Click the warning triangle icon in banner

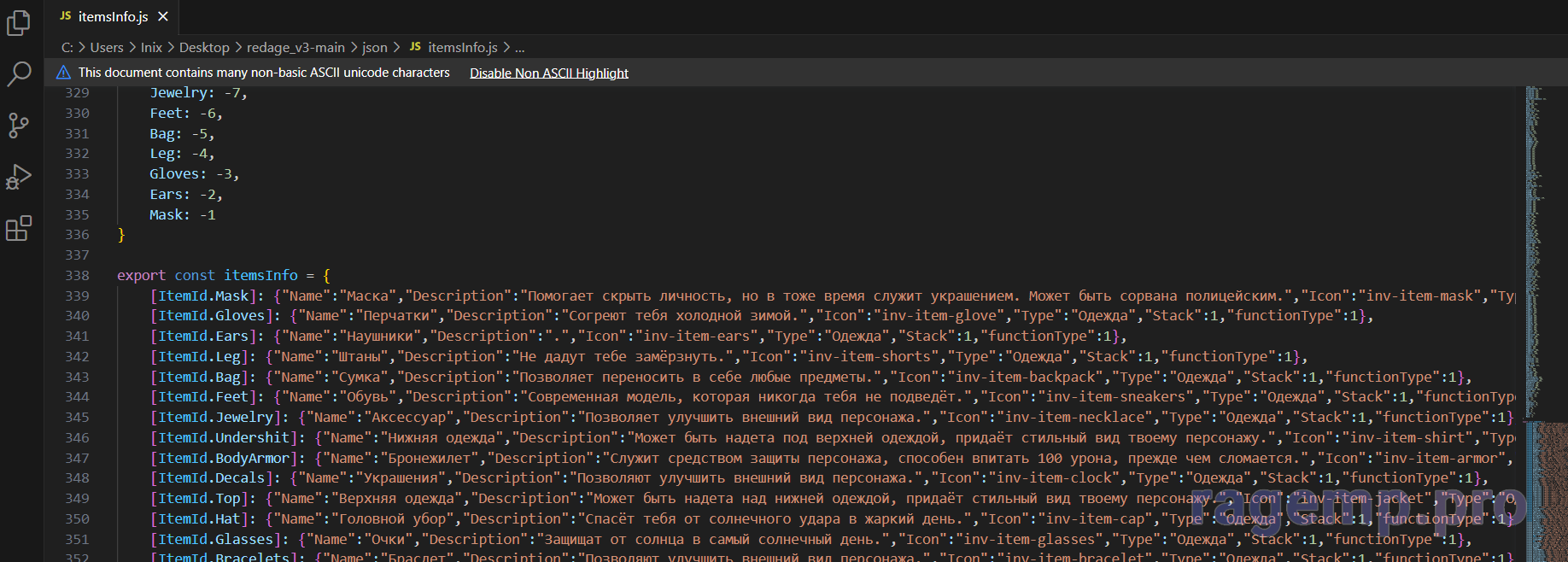[x=63, y=73]
